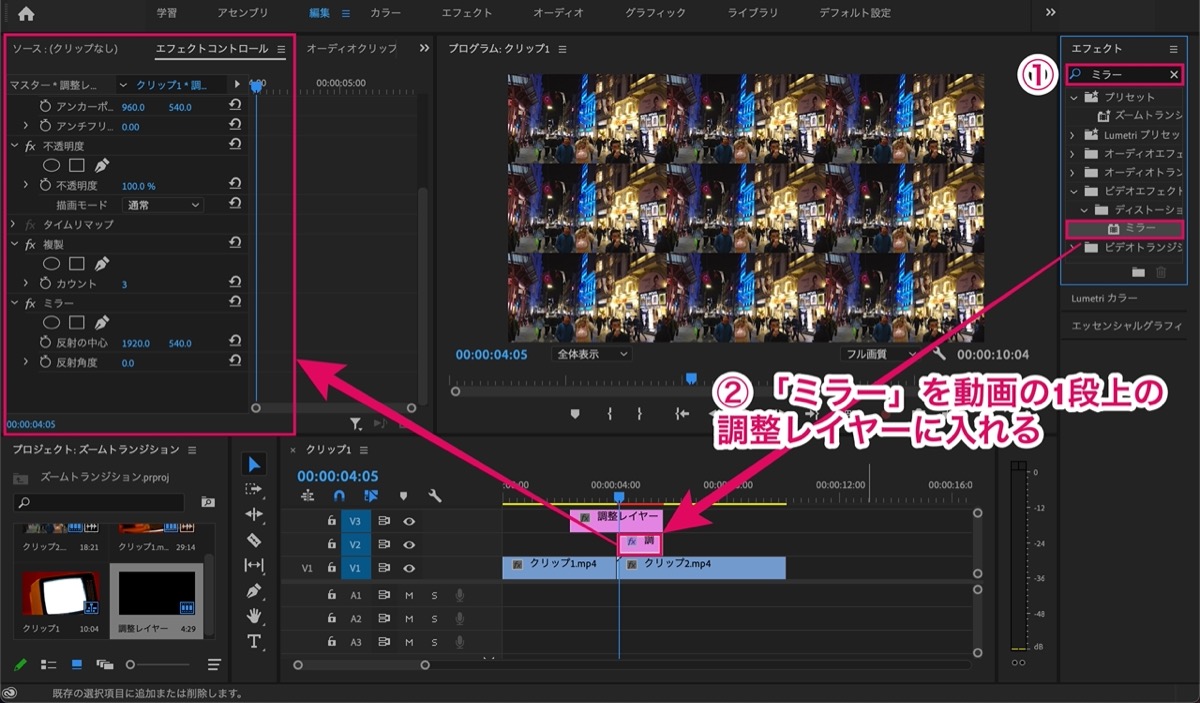The height and width of the screenshot is (703, 1200).
Task: Click the home icon in the workspace bar
Action: (x=26, y=13)
